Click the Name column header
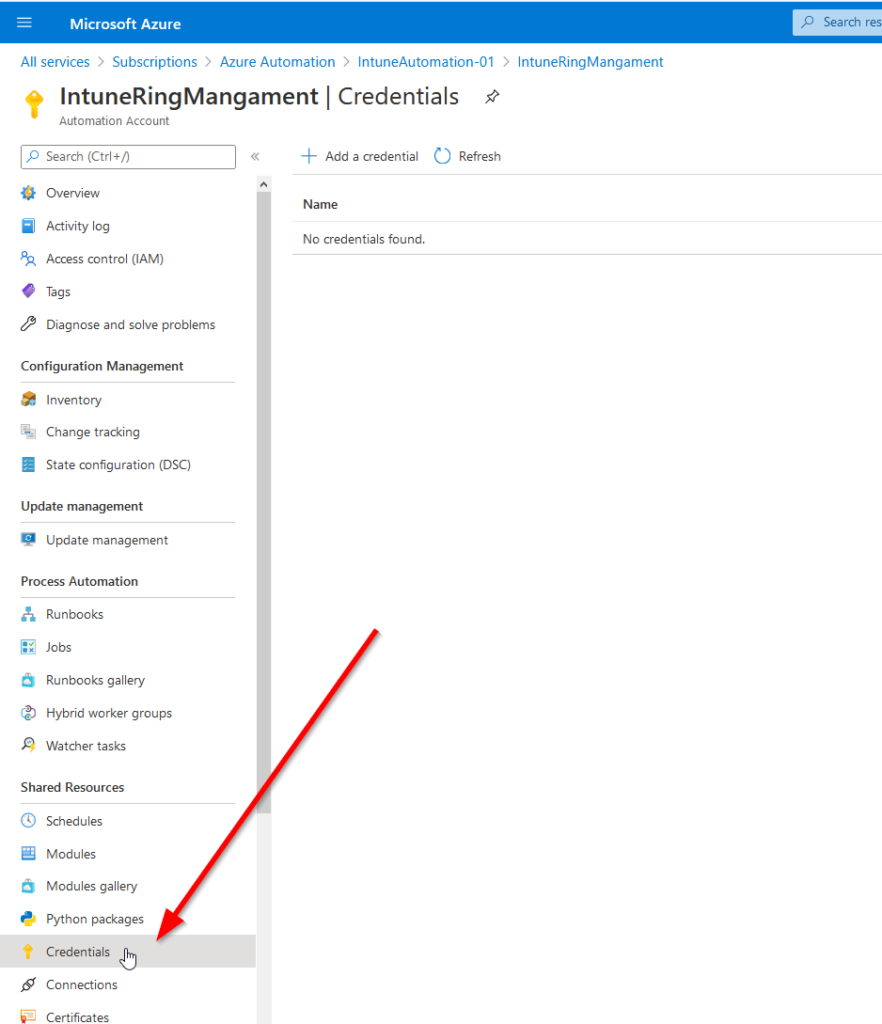This screenshot has width=882, height=1024. tap(320, 204)
